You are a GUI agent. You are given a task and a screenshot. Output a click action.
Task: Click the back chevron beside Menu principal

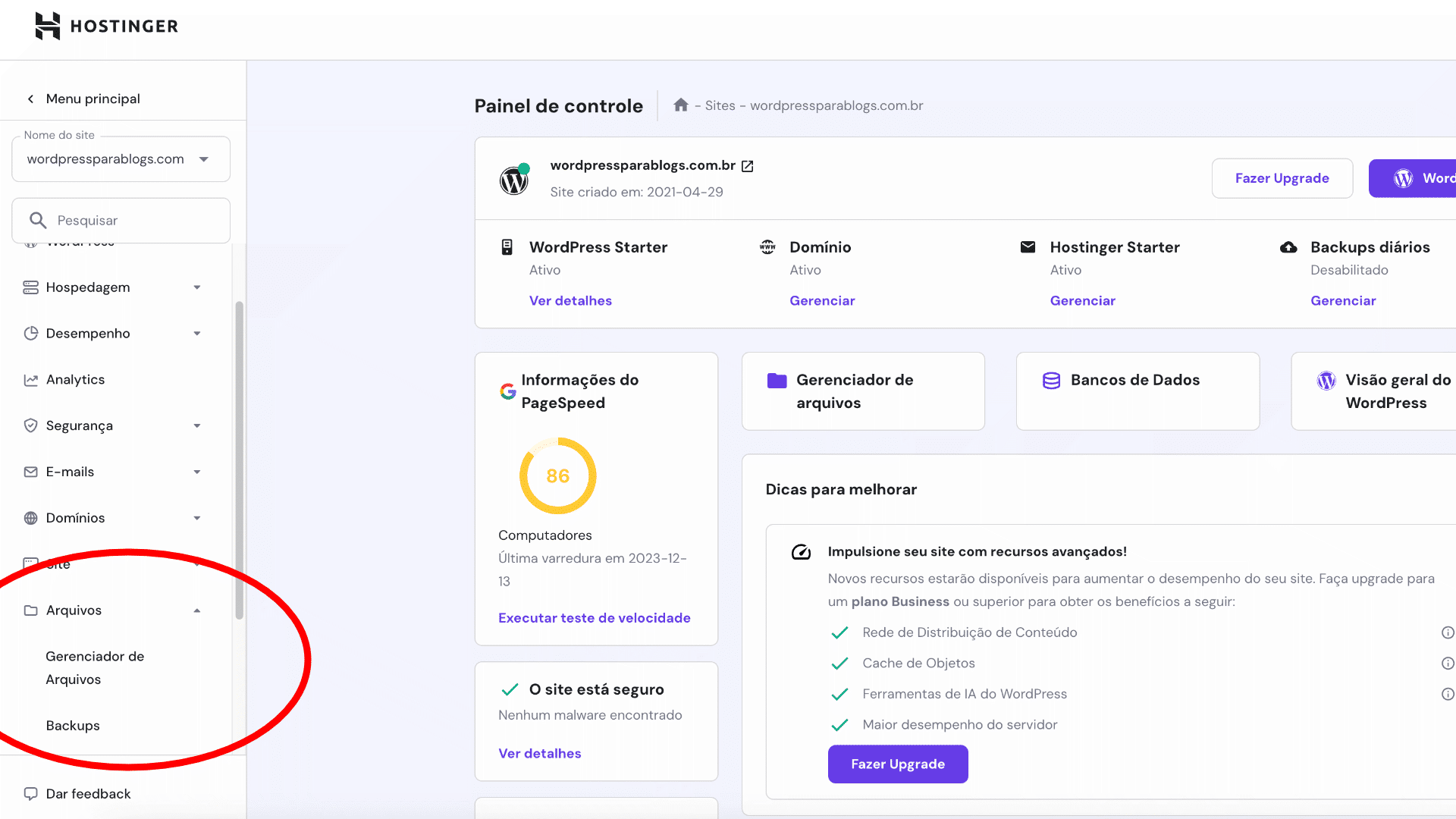coord(30,99)
